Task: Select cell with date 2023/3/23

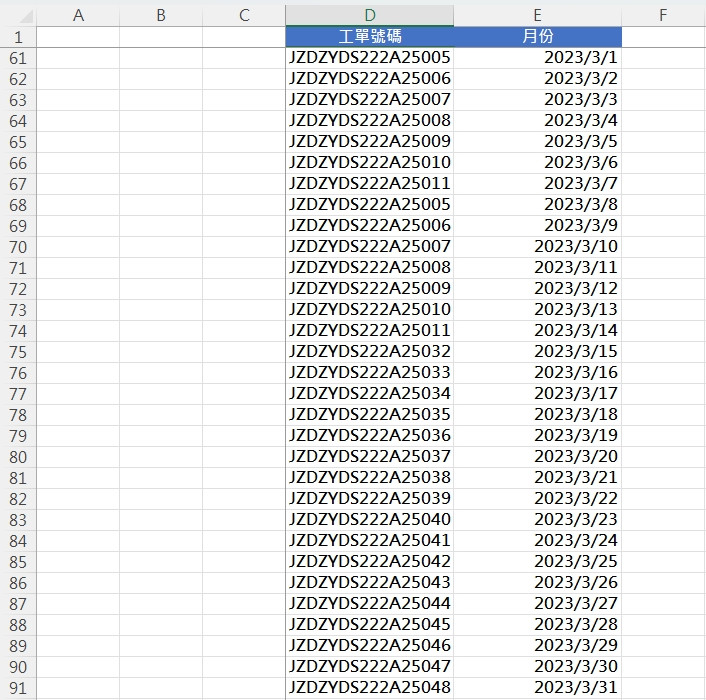Action: coord(538,520)
